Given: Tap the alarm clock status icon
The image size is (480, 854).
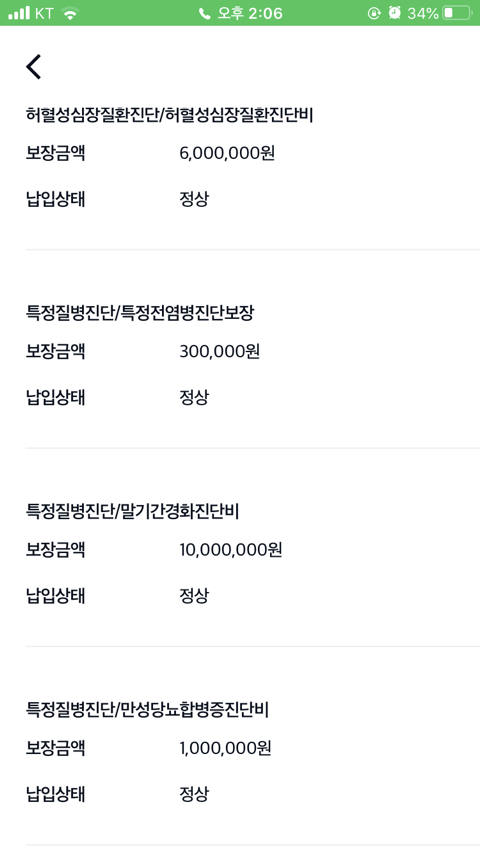Looking at the screenshot, I should pyautogui.click(x=394, y=13).
